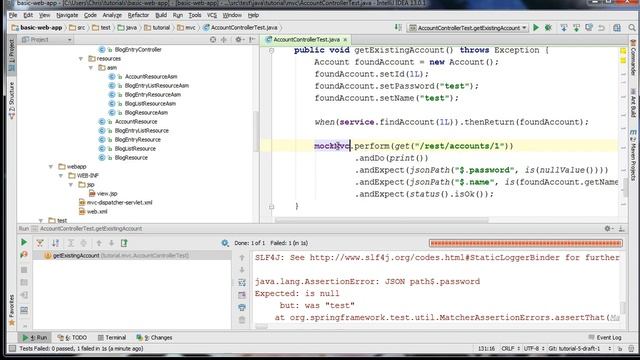Open the Navigate menu
This screenshot has width=640, height=360.
(67, 15)
